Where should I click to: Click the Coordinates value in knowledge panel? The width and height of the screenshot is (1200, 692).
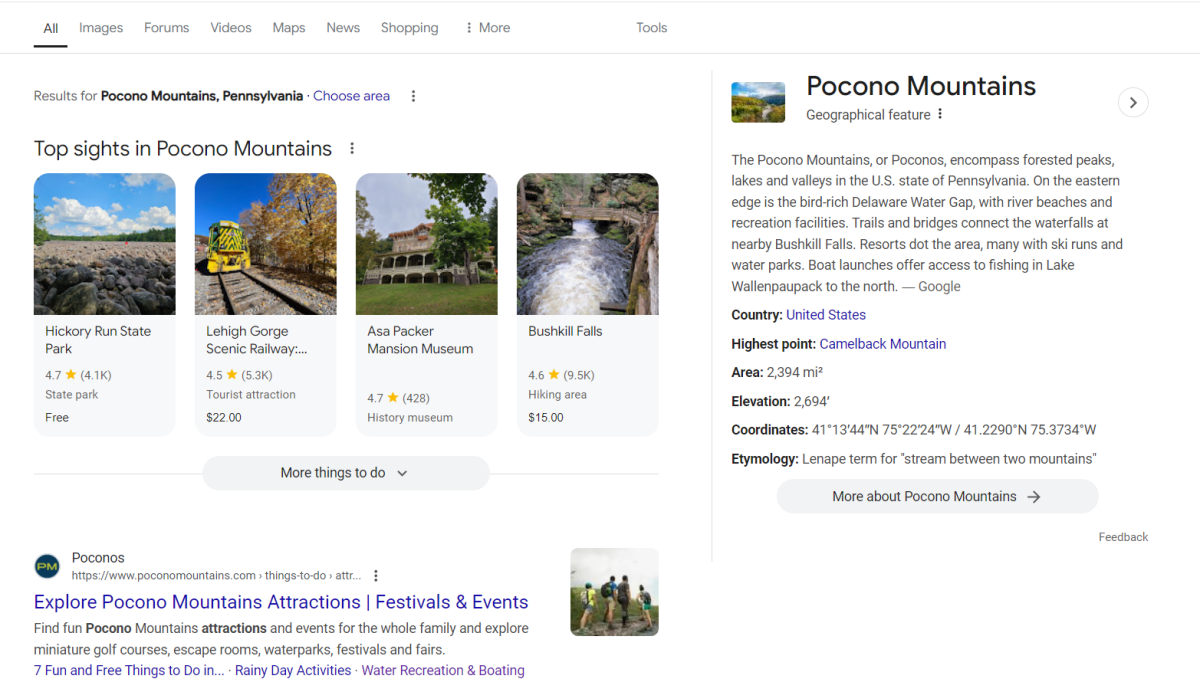(954, 430)
